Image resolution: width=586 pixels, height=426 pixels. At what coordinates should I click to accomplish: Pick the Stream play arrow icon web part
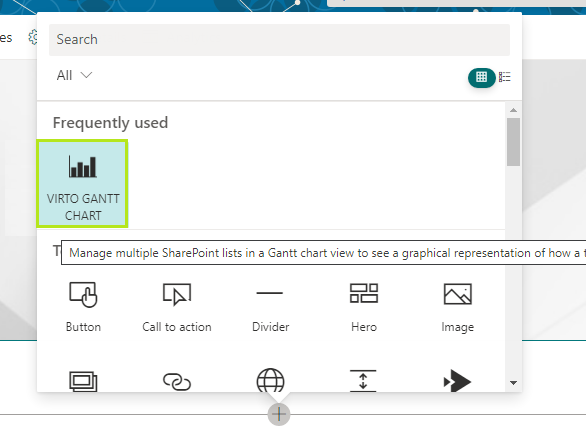[457, 381]
